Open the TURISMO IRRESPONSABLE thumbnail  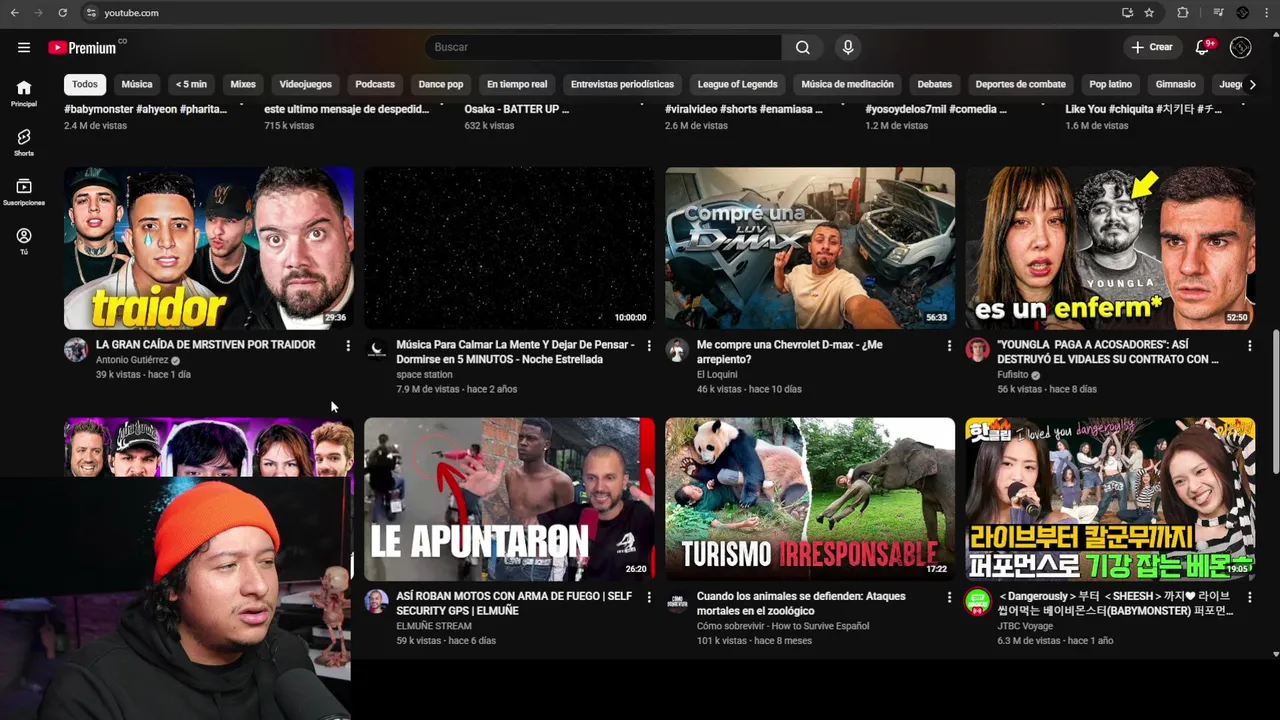(810, 499)
